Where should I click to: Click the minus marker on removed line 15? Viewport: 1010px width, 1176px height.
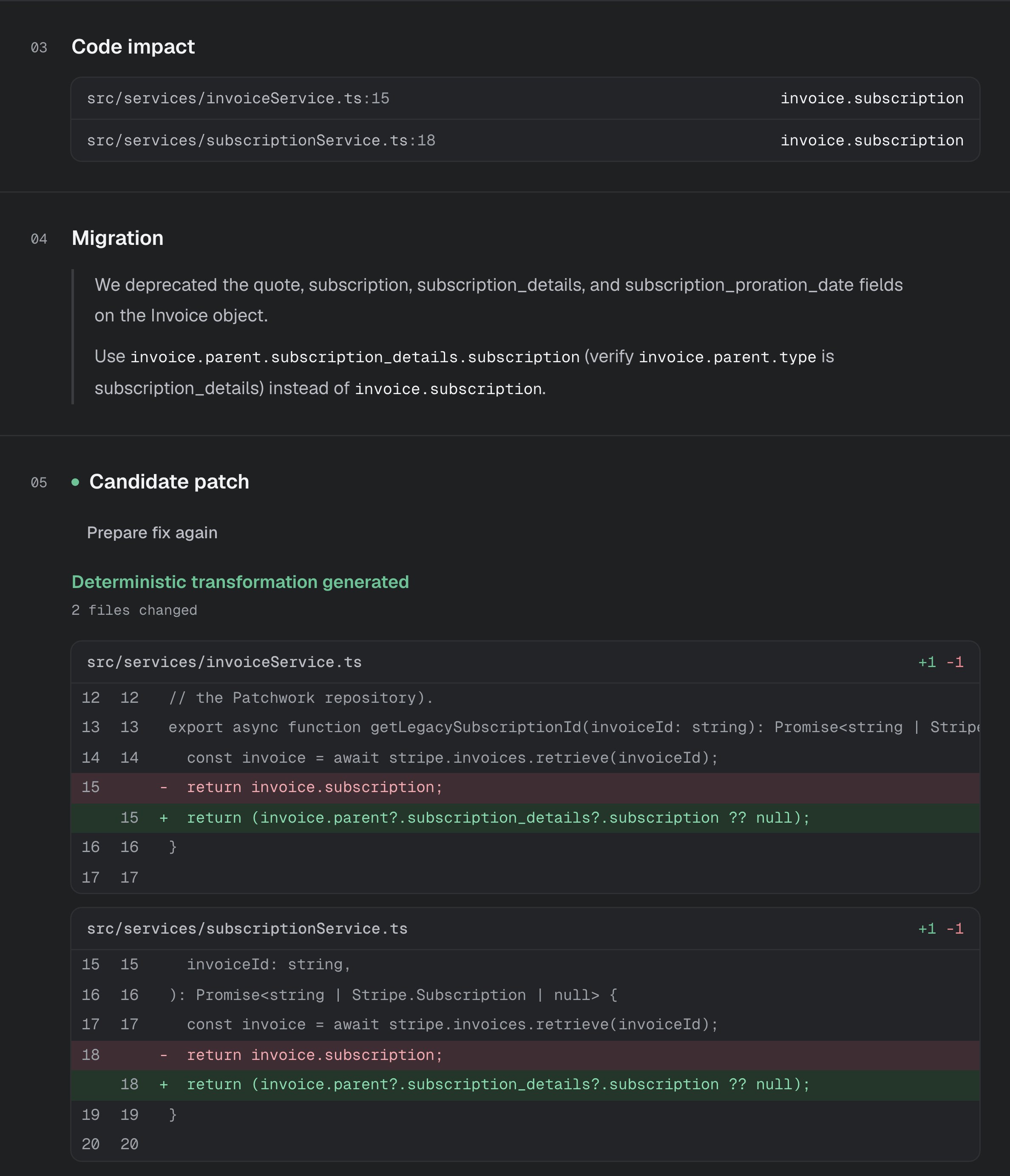point(163,787)
